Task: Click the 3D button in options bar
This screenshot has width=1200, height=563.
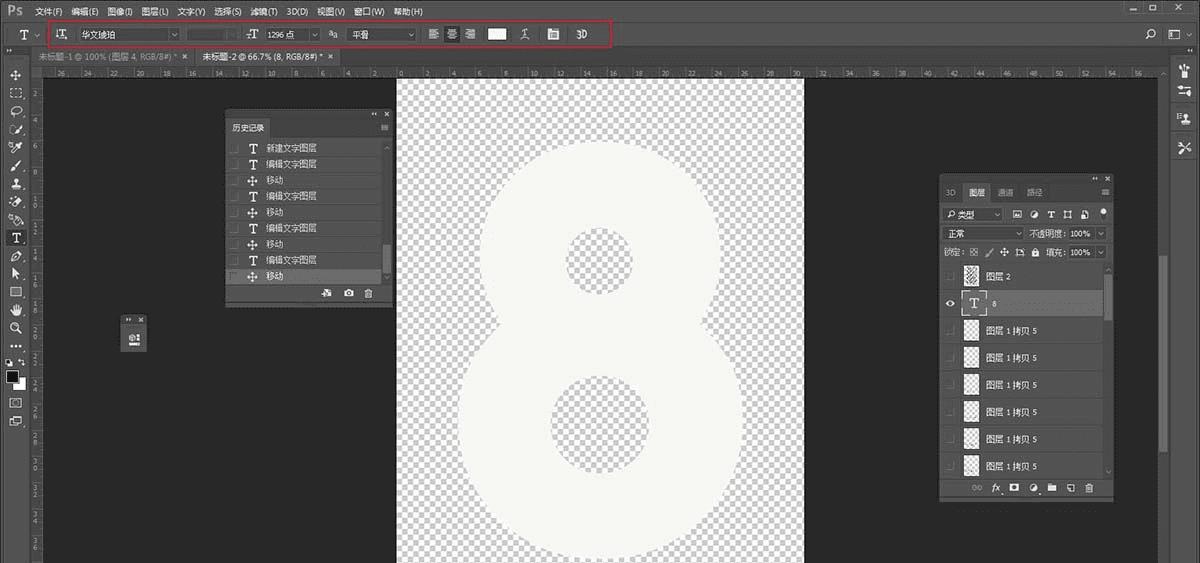Action: point(582,34)
